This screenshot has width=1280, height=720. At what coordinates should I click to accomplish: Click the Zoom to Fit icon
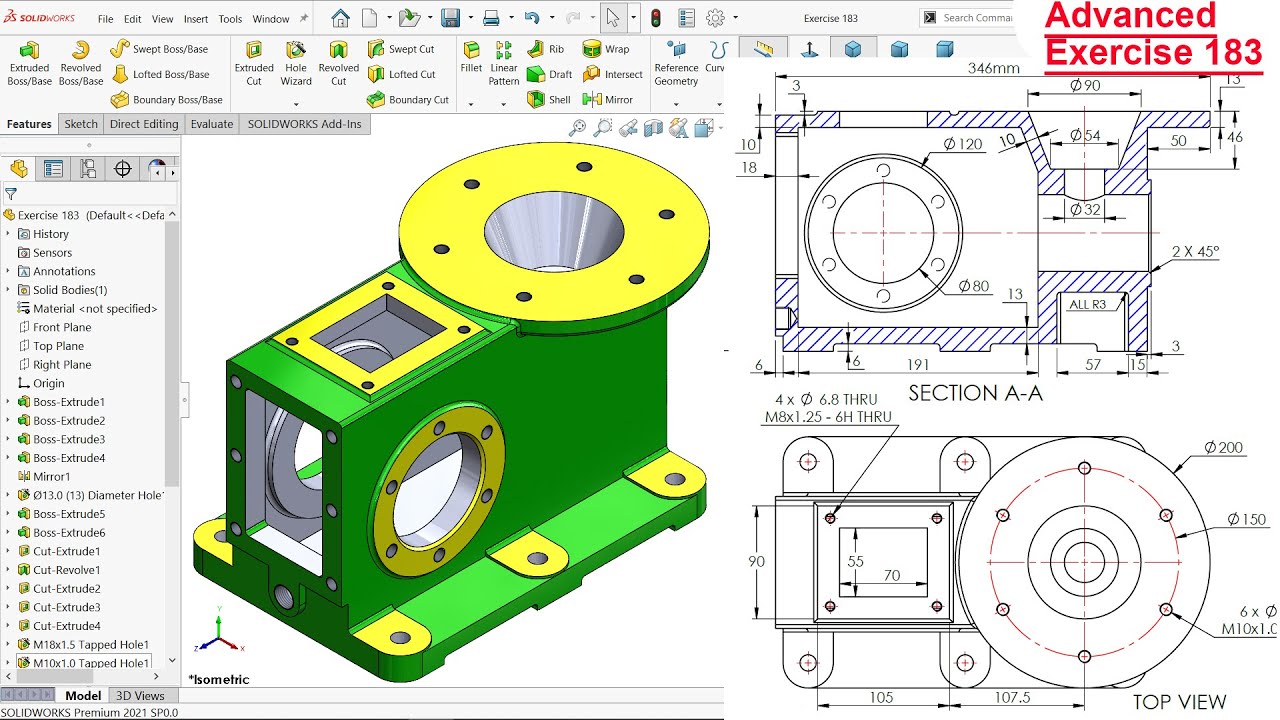[577, 127]
